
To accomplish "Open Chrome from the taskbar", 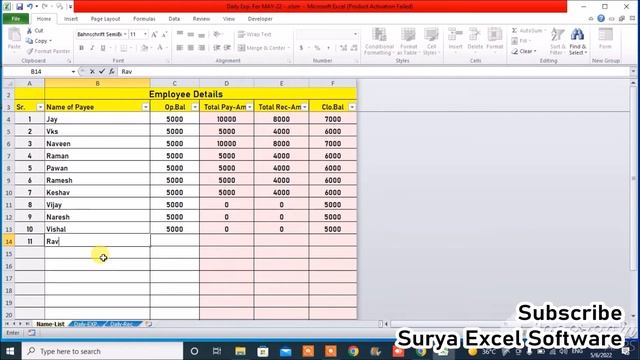I will tap(353, 351).
